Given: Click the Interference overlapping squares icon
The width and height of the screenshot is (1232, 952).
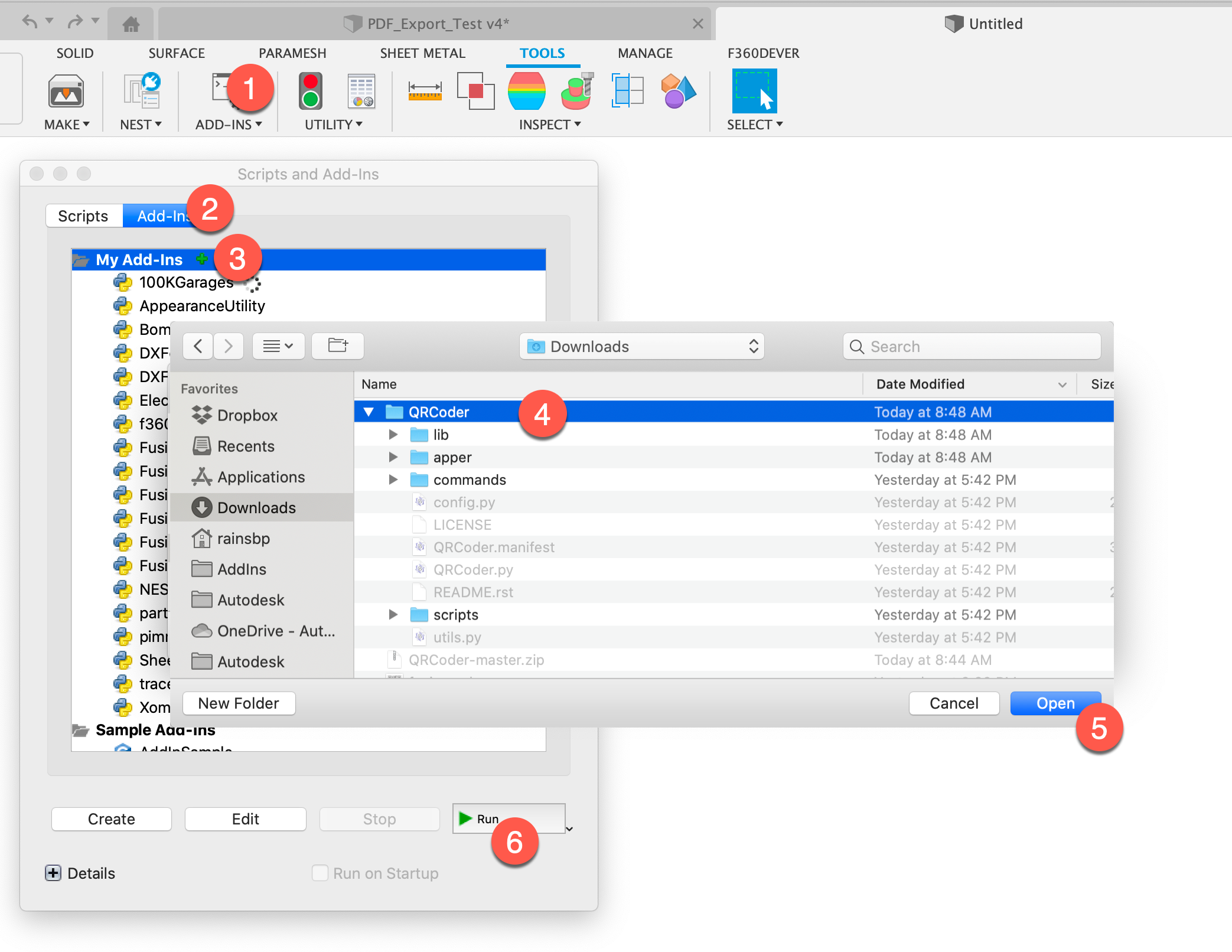Looking at the screenshot, I should pos(475,92).
